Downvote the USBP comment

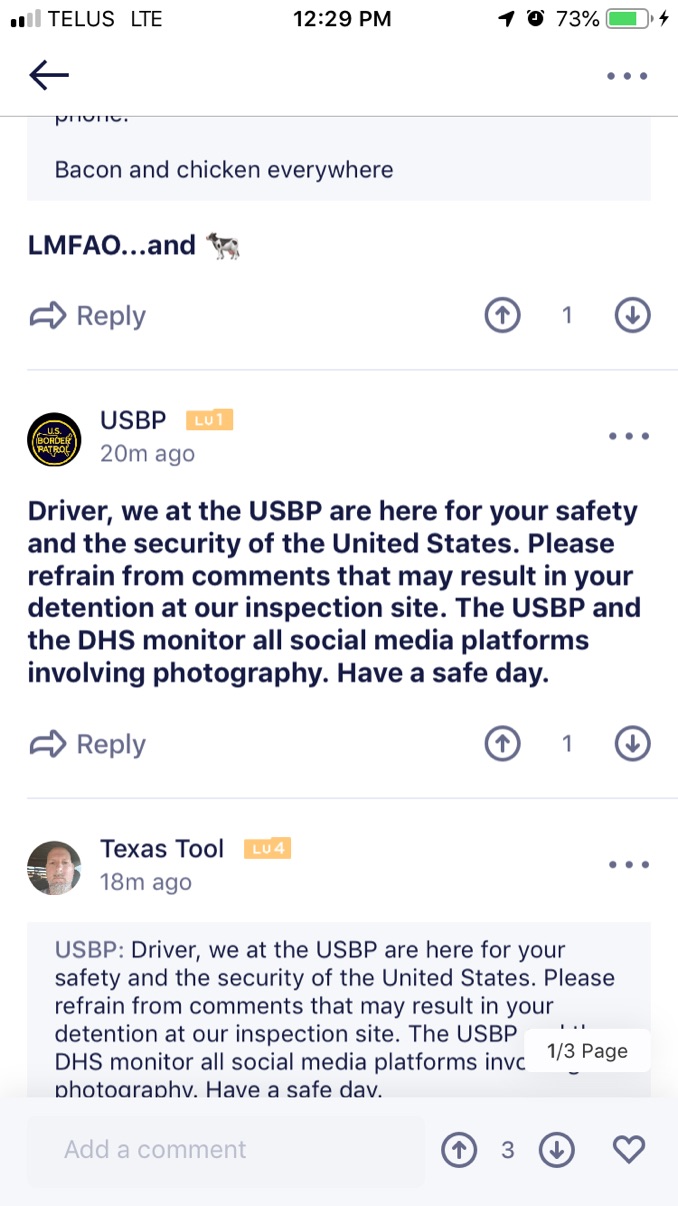(632, 744)
